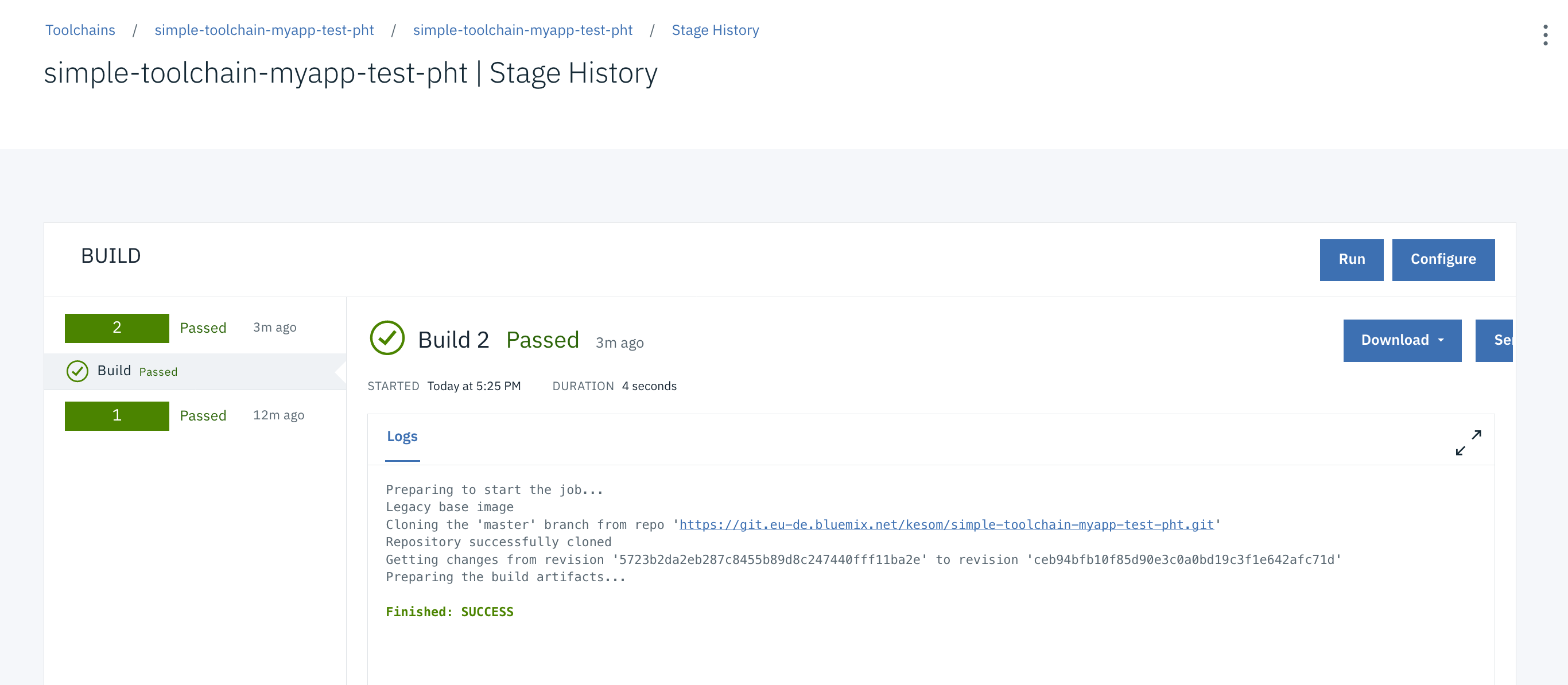Go to the Toolchains breadcrumb link
Image resolution: width=1568 pixels, height=685 pixels.
tap(80, 30)
